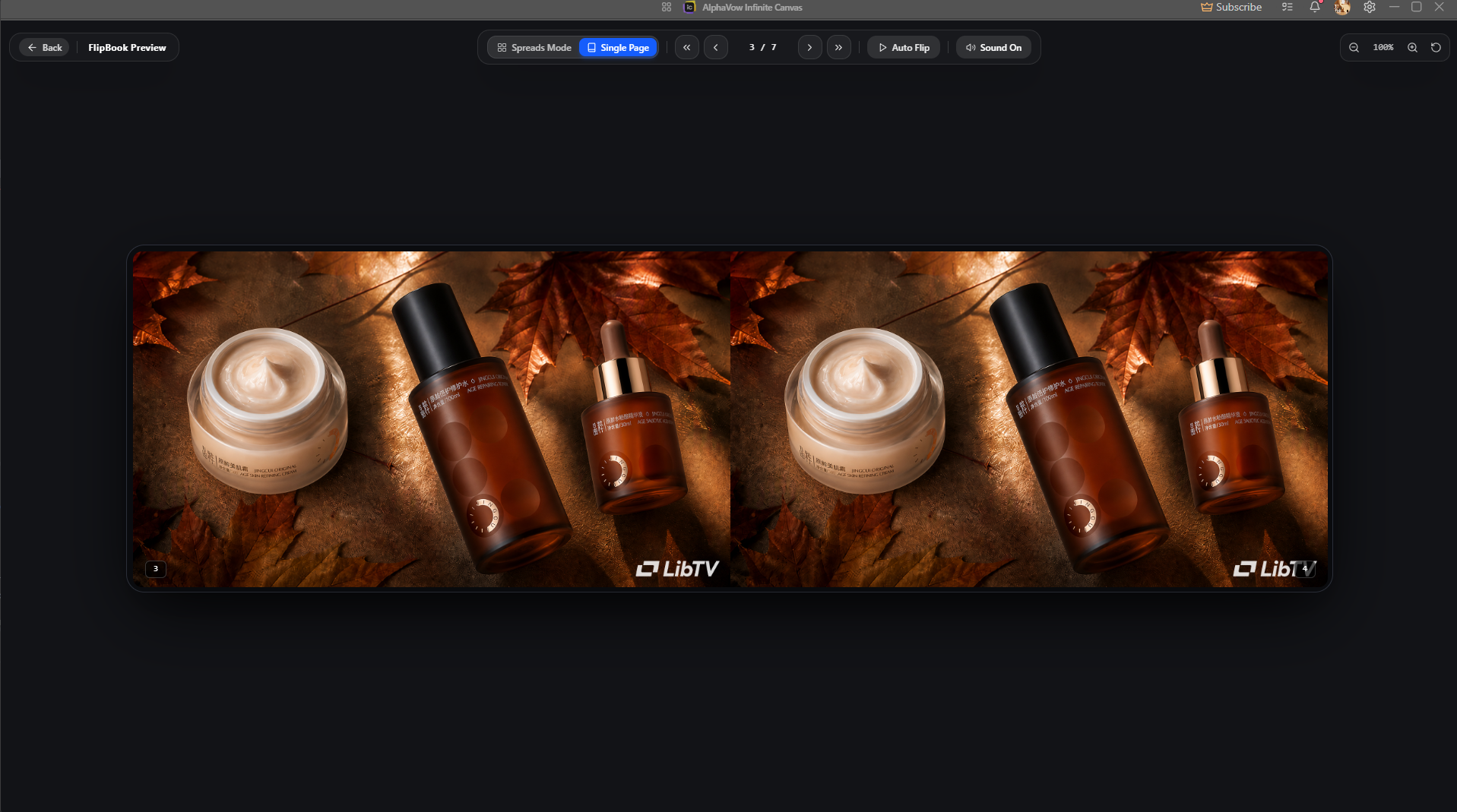Open settings gear in title bar
Viewport: 1457px width, 812px height.
tap(1369, 7)
